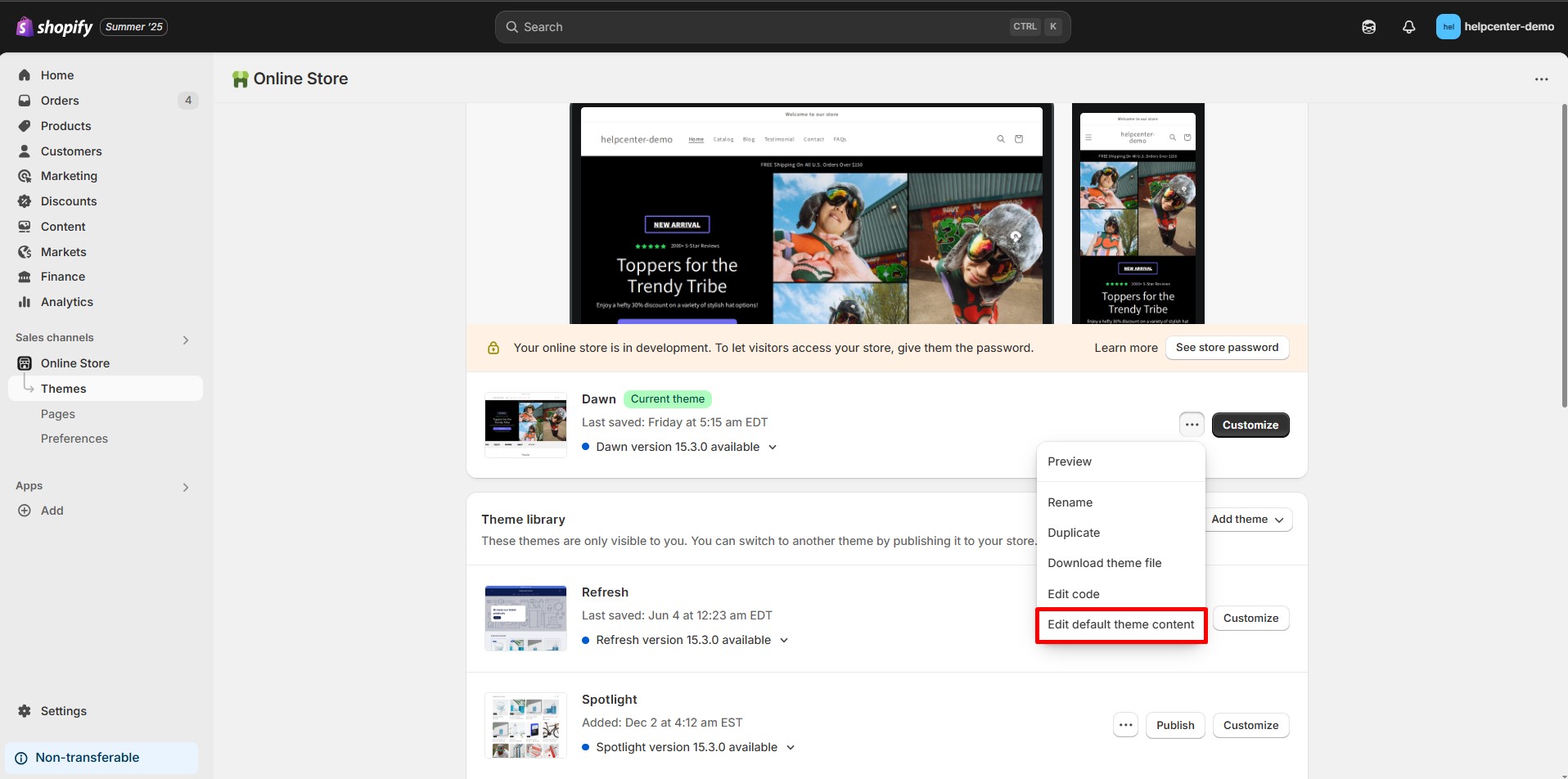
Task: Click the Customers icon
Action: pyautogui.click(x=25, y=151)
